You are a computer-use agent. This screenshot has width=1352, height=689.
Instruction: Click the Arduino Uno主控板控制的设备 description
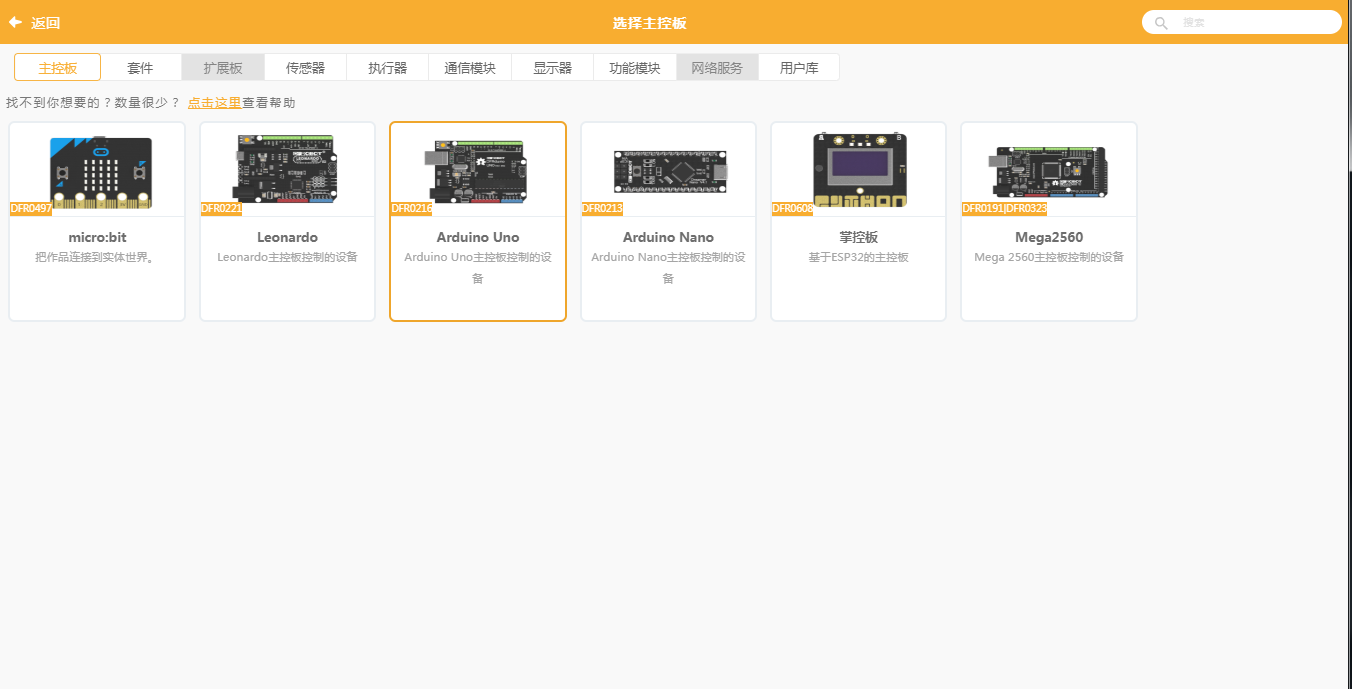pyautogui.click(x=478, y=268)
